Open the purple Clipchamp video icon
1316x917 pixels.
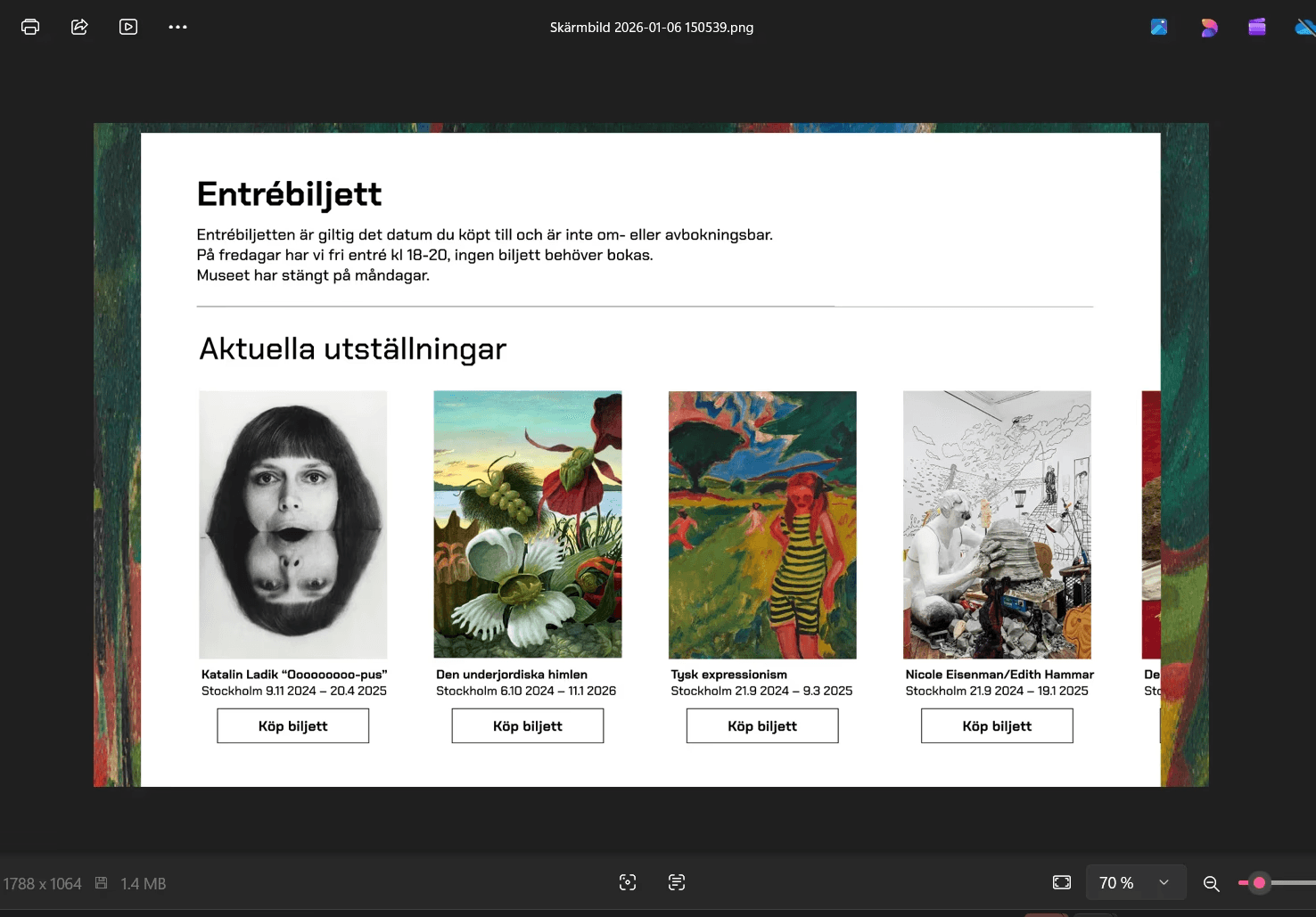(1257, 27)
